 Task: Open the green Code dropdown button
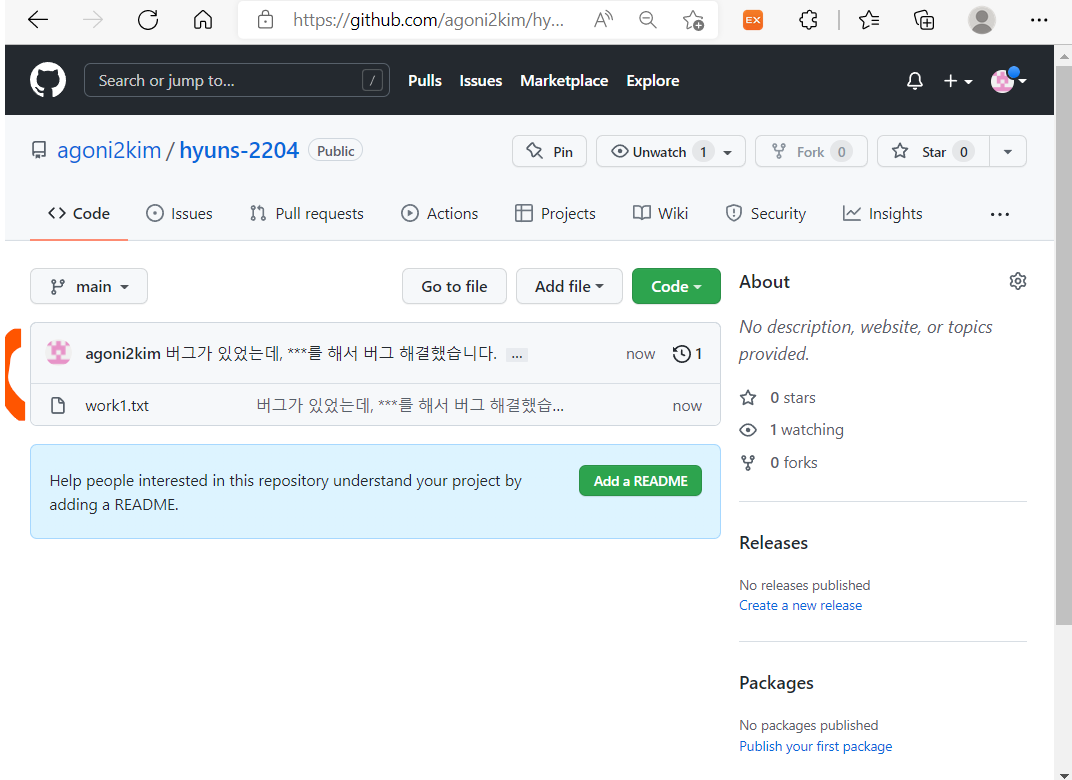pyautogui.click(x=675, y=286)
